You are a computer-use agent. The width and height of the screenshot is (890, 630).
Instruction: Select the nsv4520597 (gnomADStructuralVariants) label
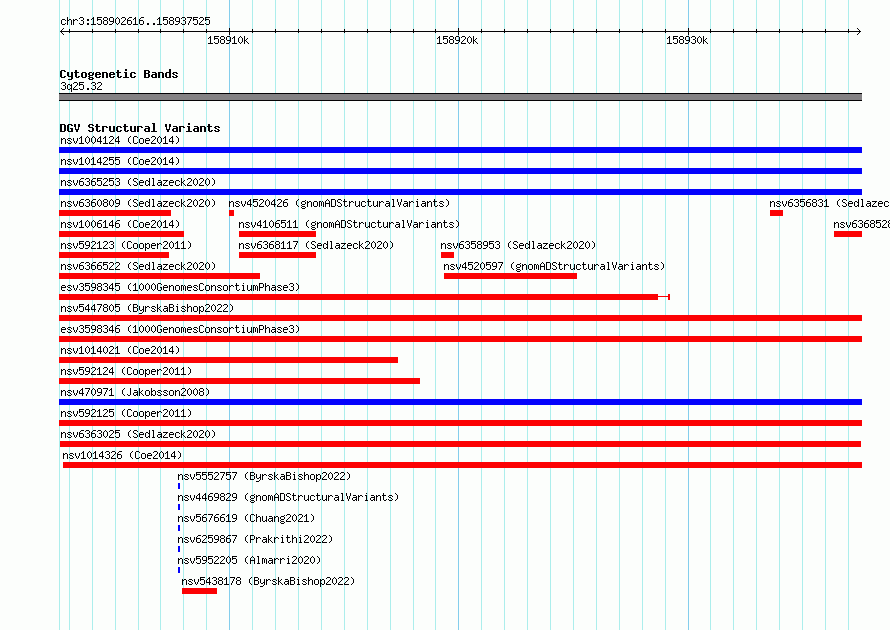pyautogui.click(x=554, y=266)
